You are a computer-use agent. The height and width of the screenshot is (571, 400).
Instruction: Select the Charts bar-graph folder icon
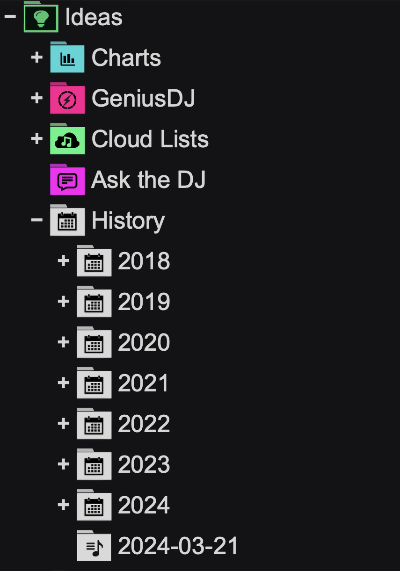(x=67, y=58)
